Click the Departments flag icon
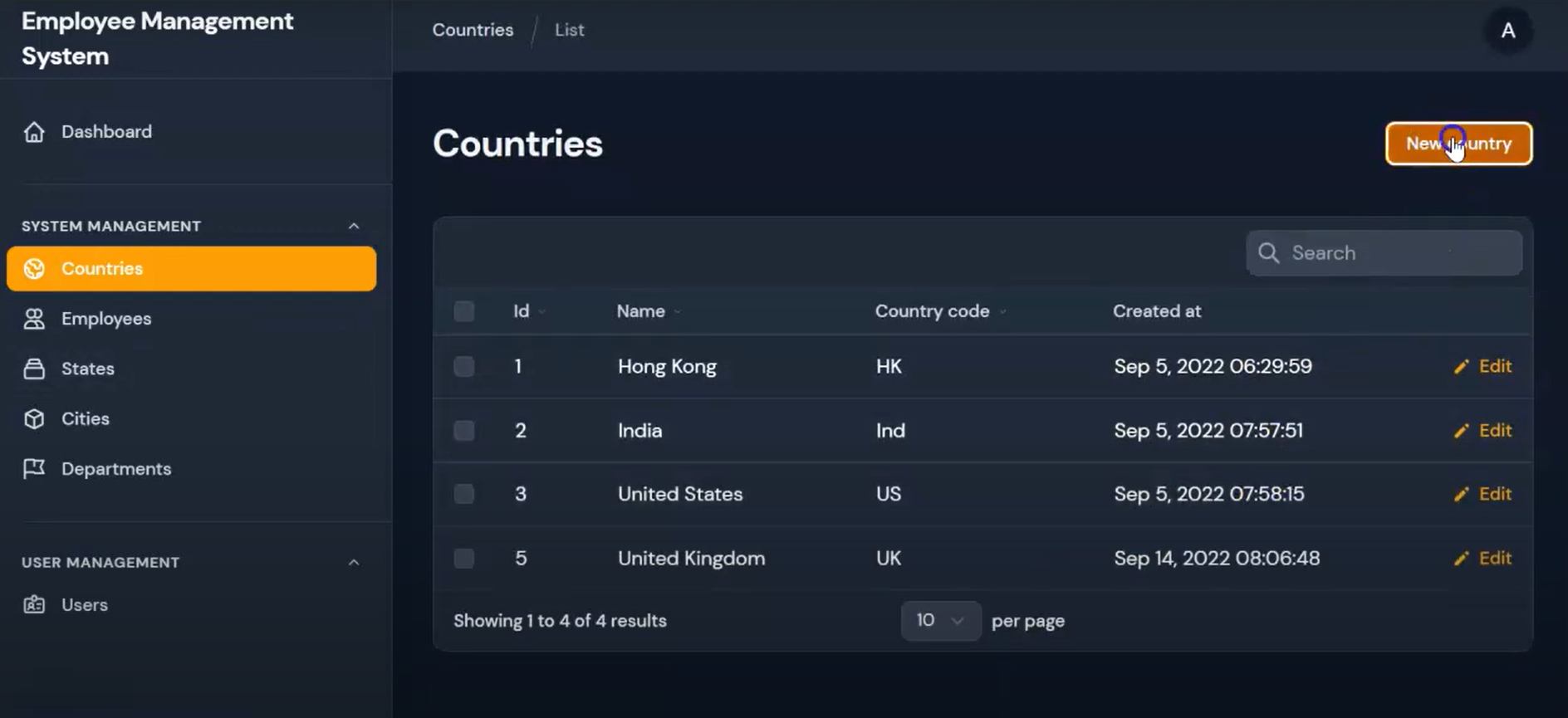1568x718 pixels. click(34, 469)
